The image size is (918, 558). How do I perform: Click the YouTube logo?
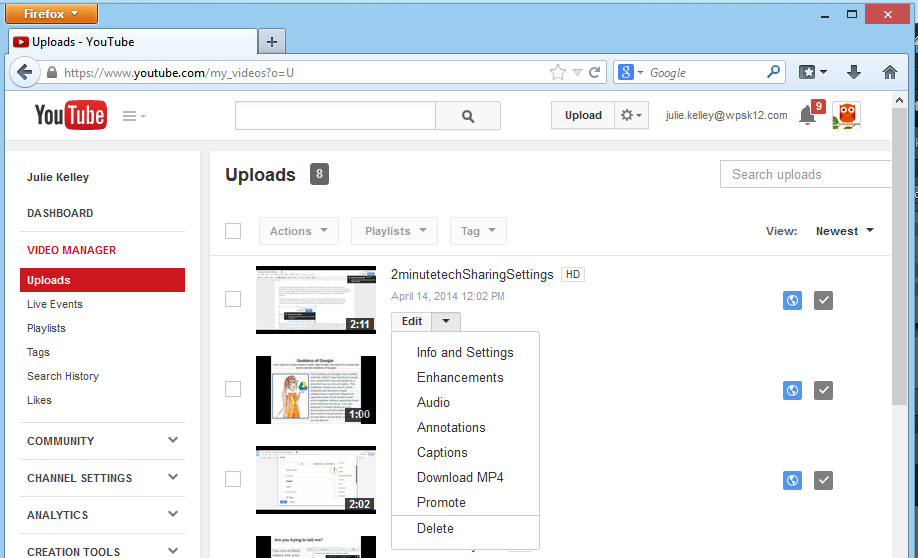click(71, 115)
